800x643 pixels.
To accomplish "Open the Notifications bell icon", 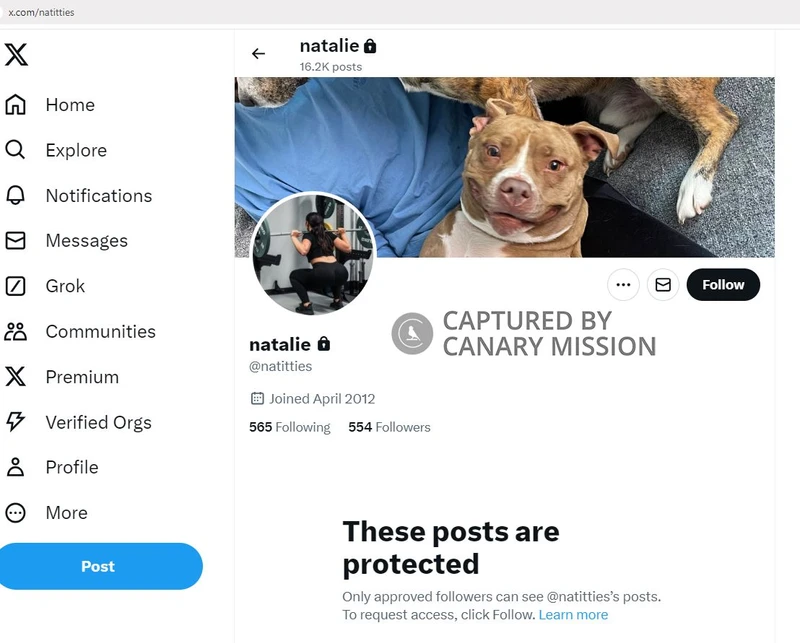I will click(16, 196).
